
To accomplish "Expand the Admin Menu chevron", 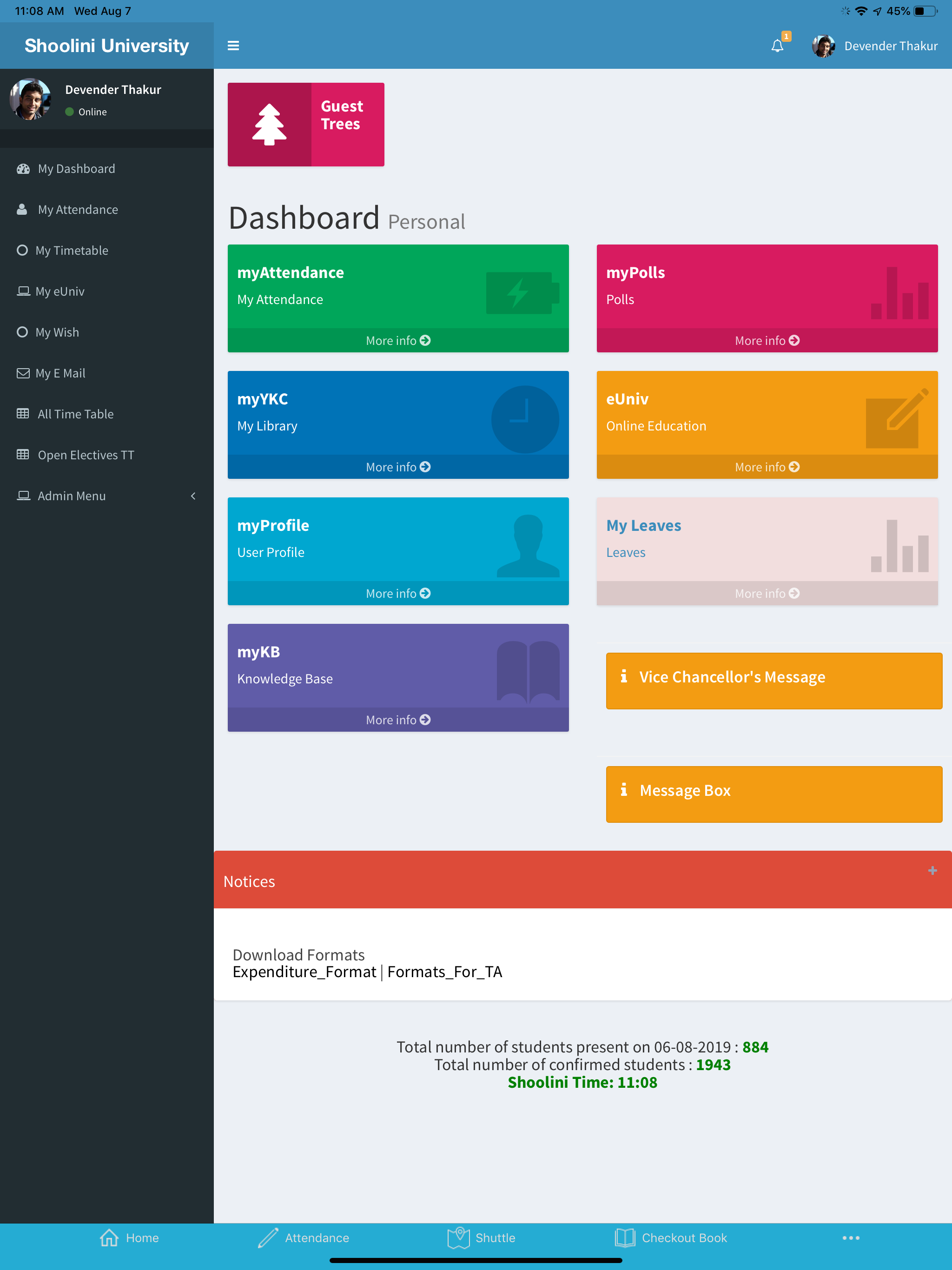I will point(193,496).
